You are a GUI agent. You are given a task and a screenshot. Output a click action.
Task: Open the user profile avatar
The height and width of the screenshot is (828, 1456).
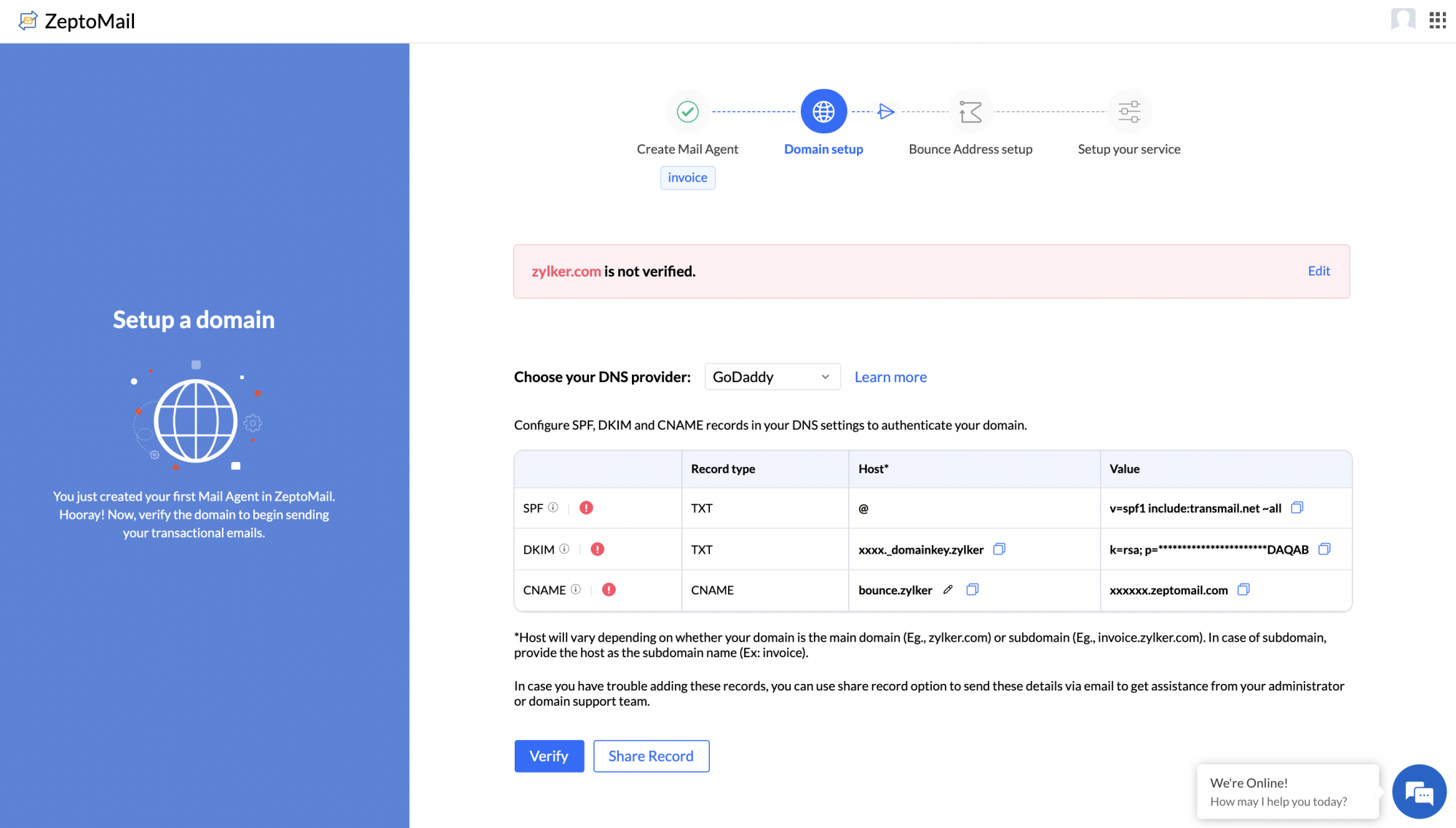(x=1403, y=20)
